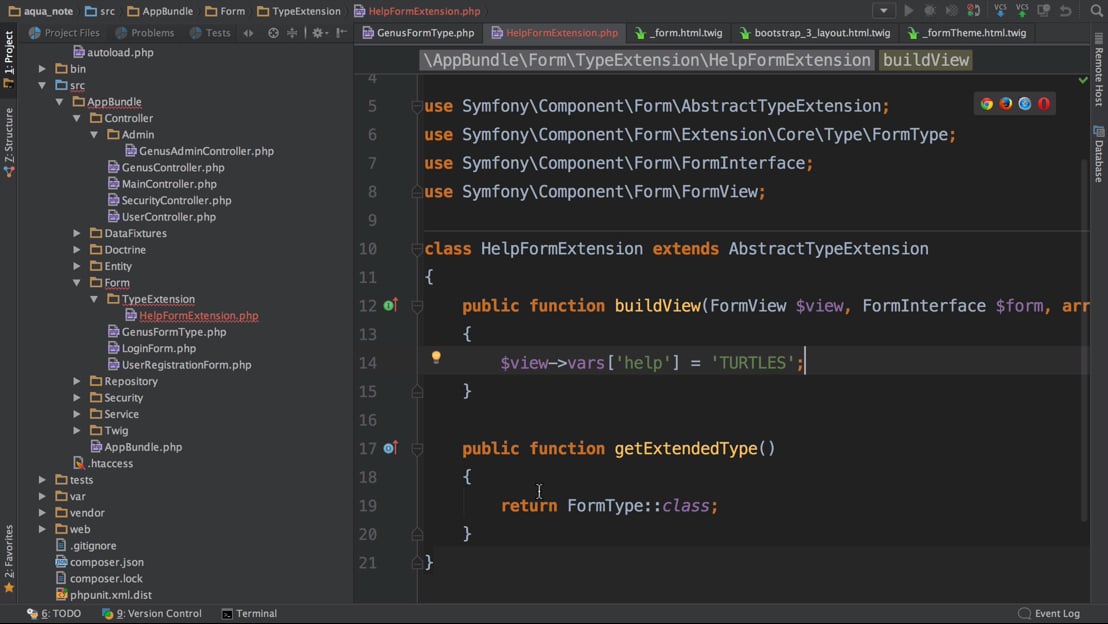Open Search Everywhere magnifier icon
This screenshot has width=1108, height=624.
(1096, 11)
